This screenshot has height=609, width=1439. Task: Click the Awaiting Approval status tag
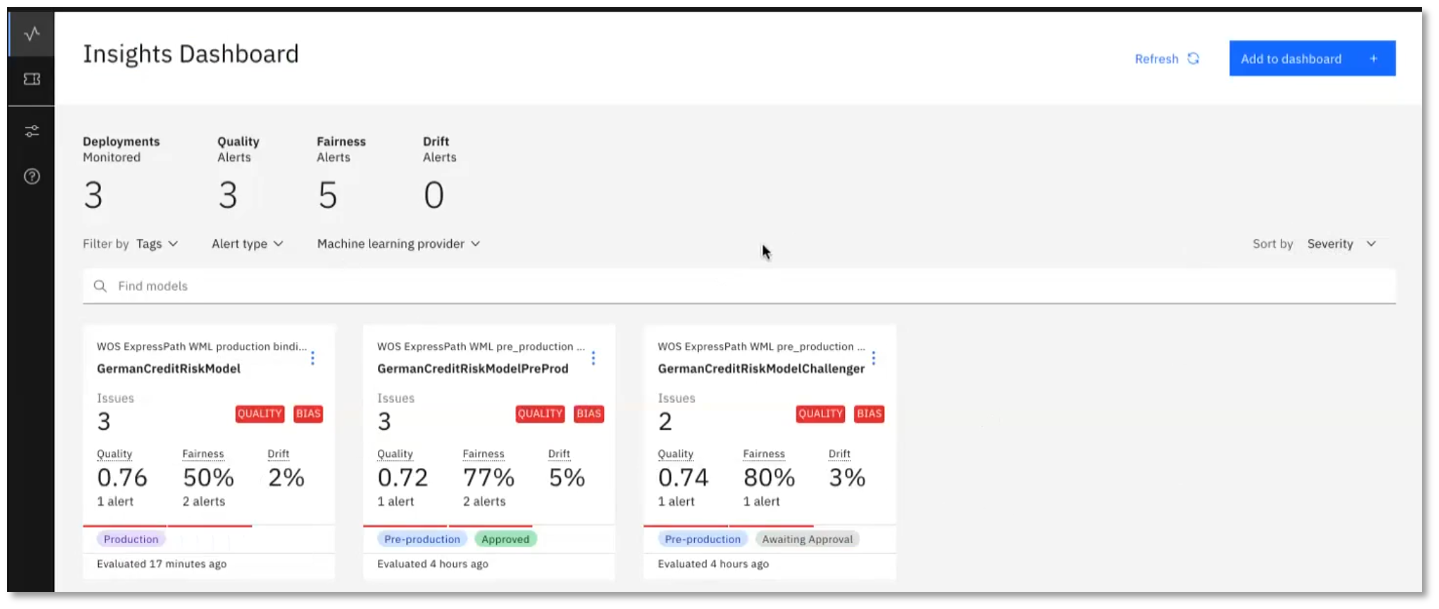point(807,539)
